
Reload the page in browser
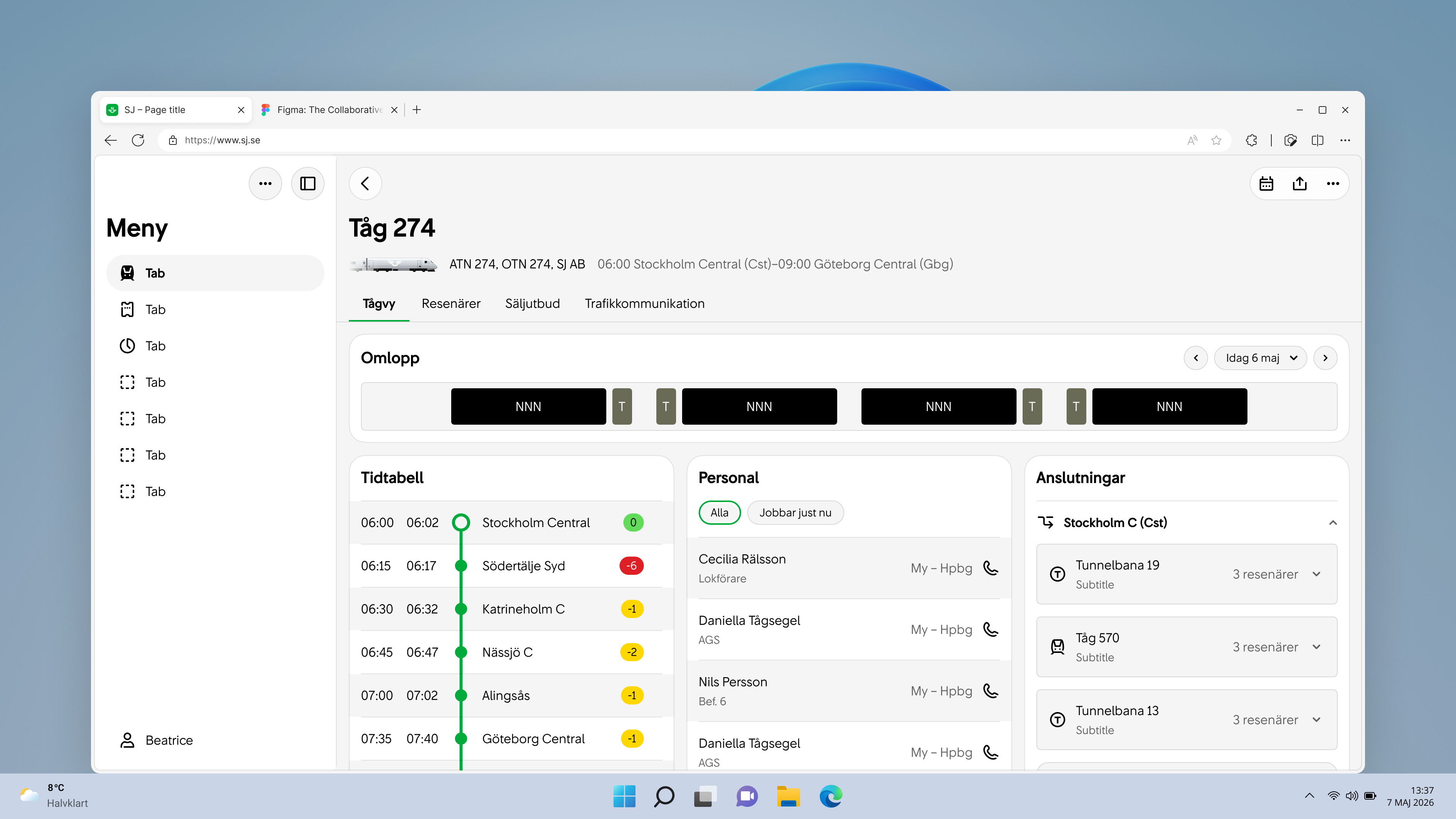pos(138,140)
